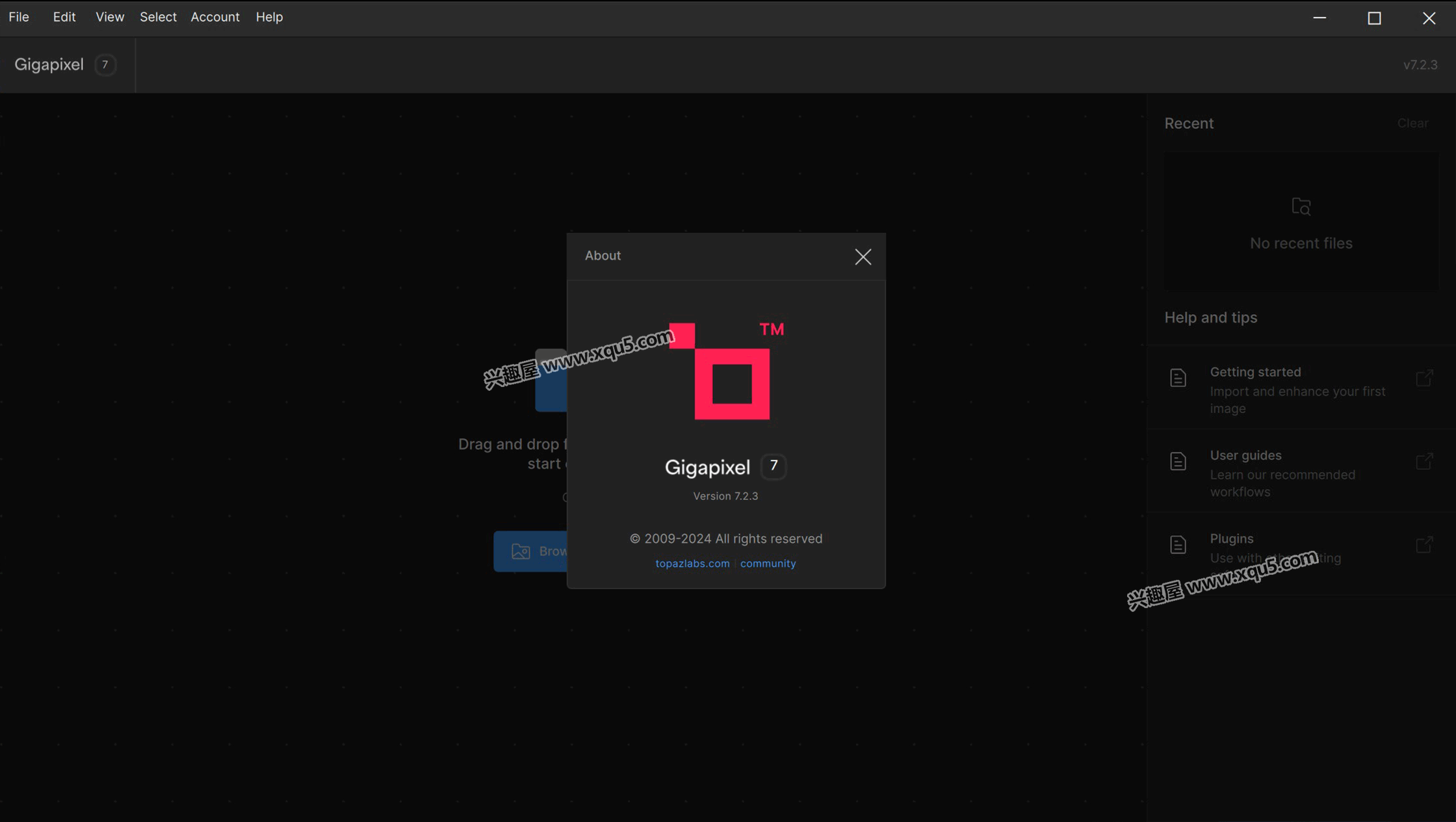Open the community link
Screen dimensions: 1456x822
tap(768, 563)
